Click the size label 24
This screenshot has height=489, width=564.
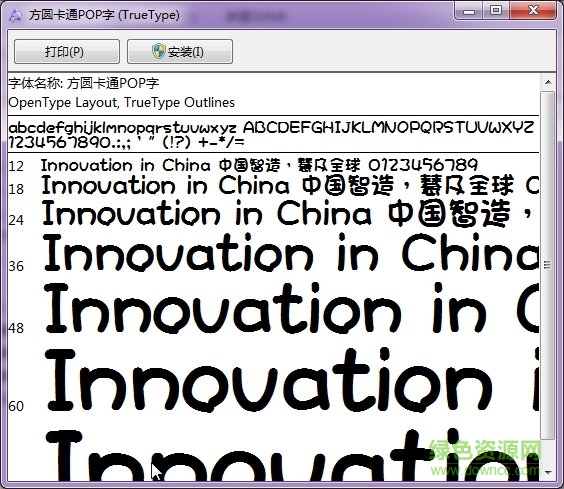click(x=16, y=220)
